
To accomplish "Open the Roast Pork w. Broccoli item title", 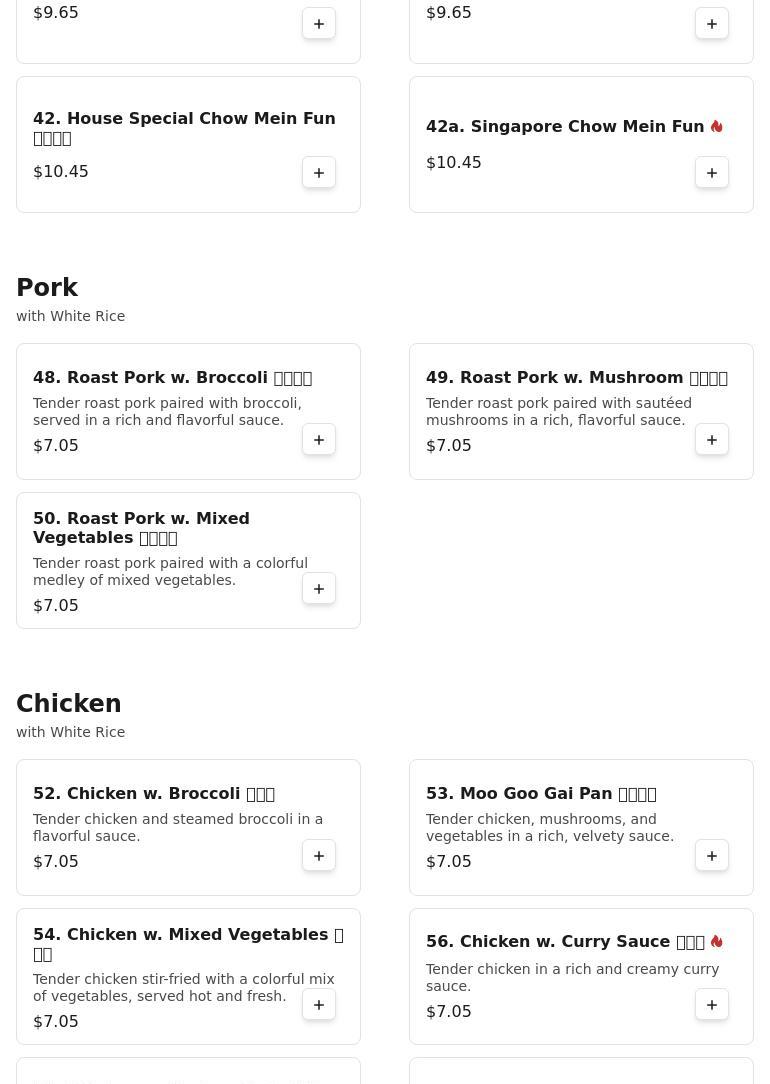I will pos(172,378).
